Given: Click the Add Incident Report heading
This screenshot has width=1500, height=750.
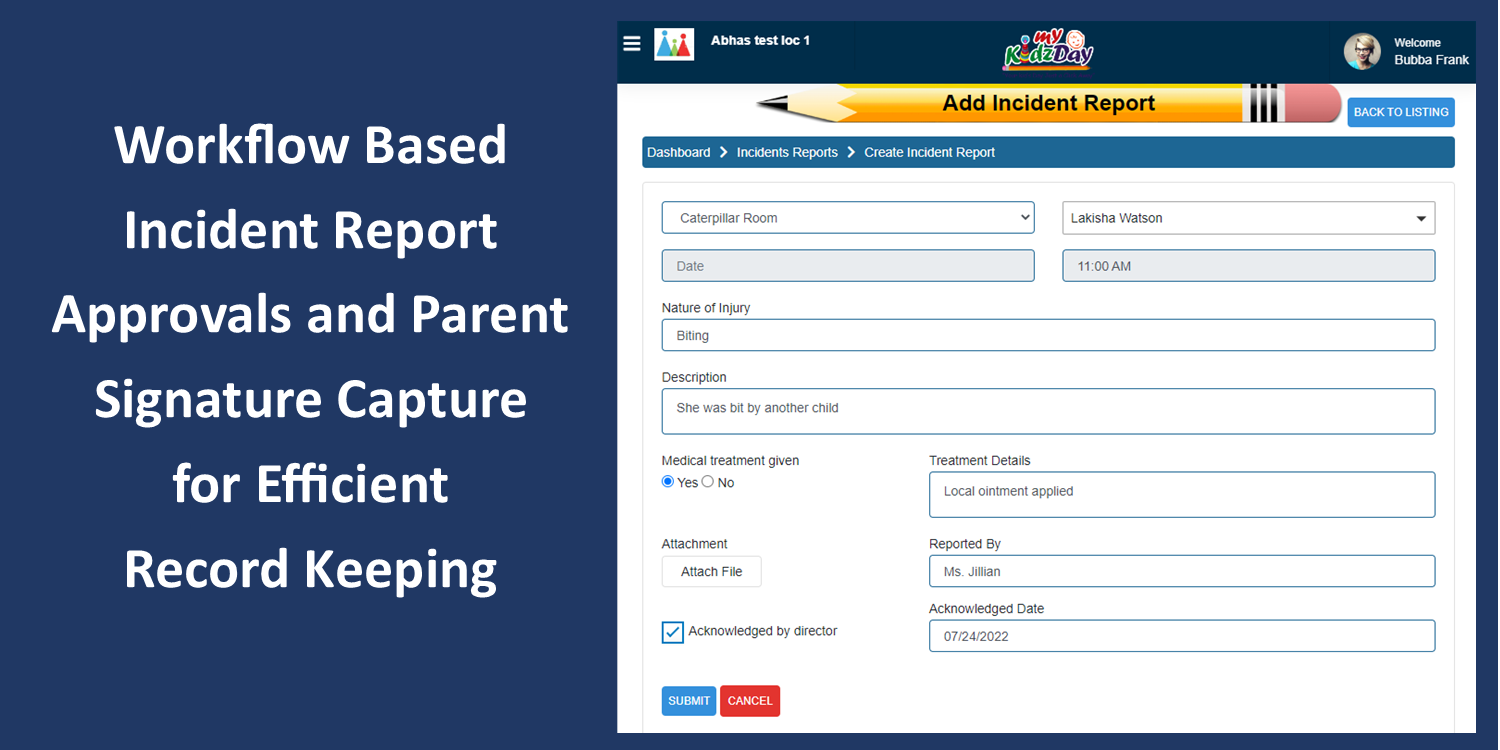Looking at the screenshot, I should 1048,103.
